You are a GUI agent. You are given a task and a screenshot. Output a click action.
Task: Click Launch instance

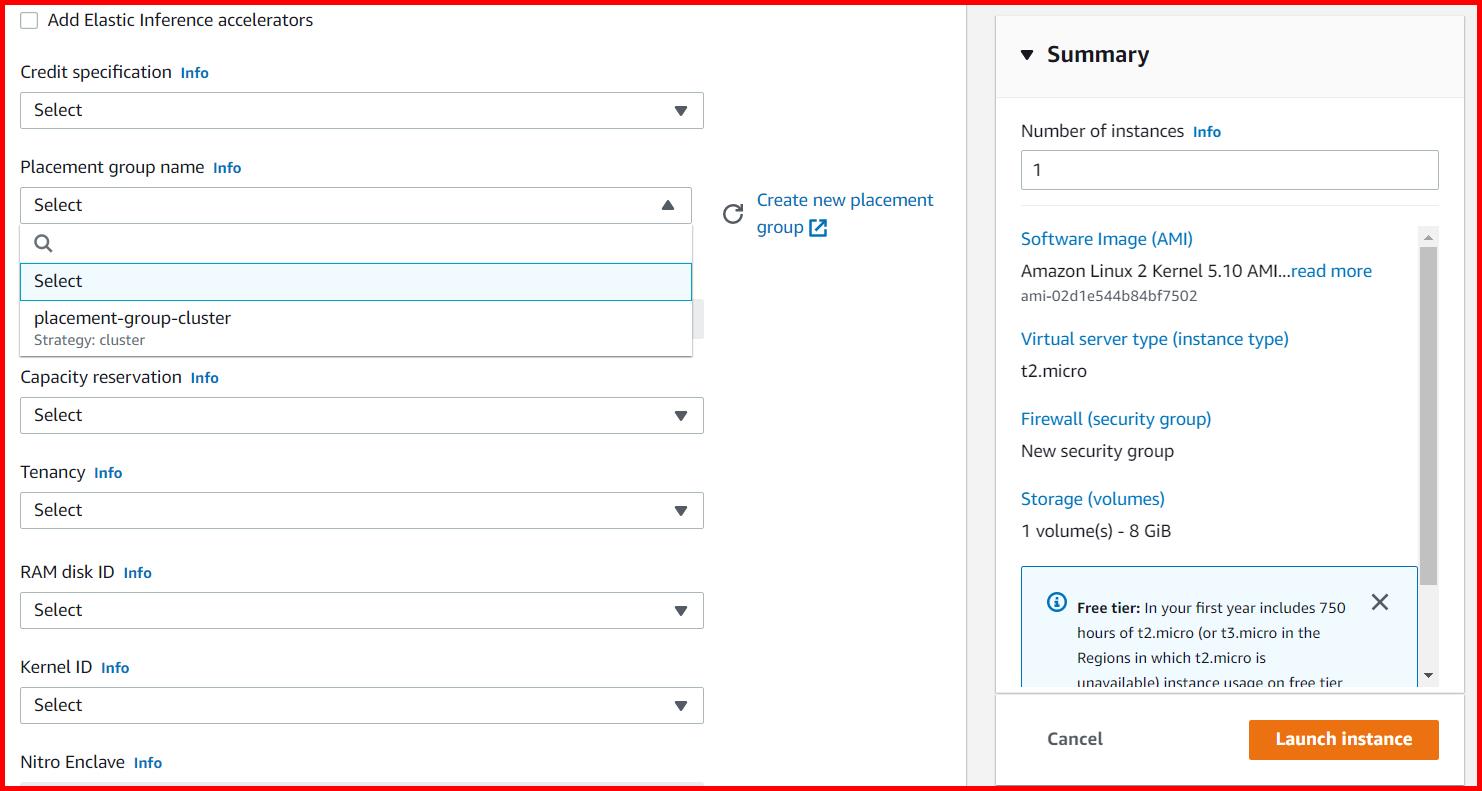click(1343, 739)
